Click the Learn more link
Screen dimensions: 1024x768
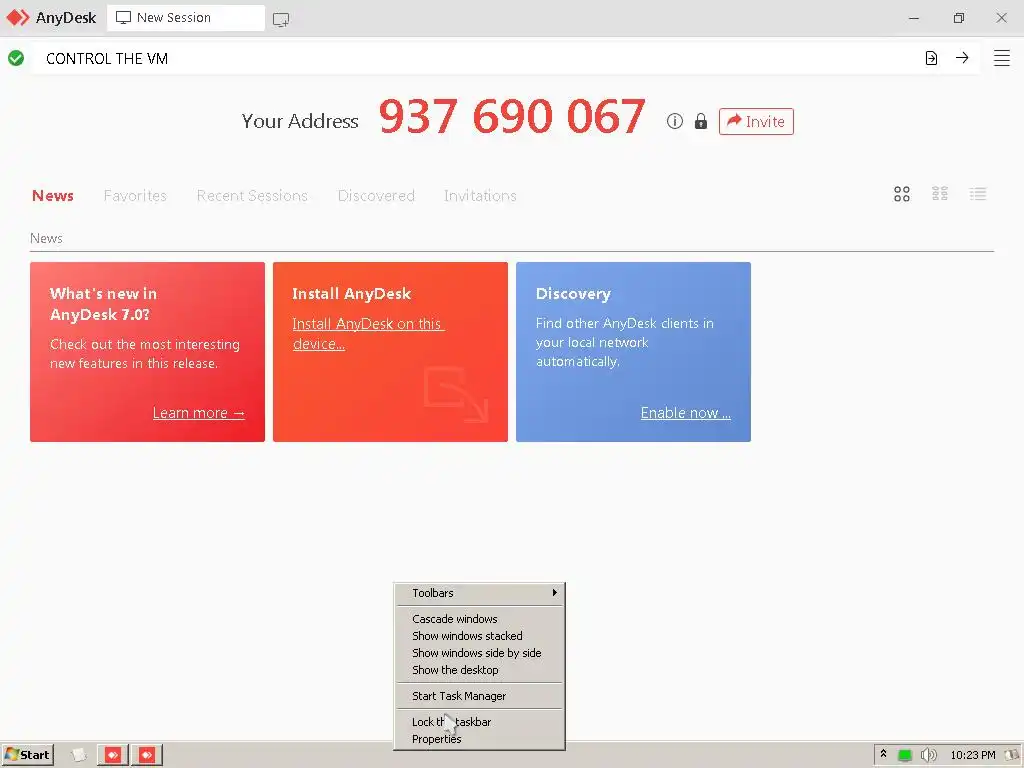tap(199, 413)
